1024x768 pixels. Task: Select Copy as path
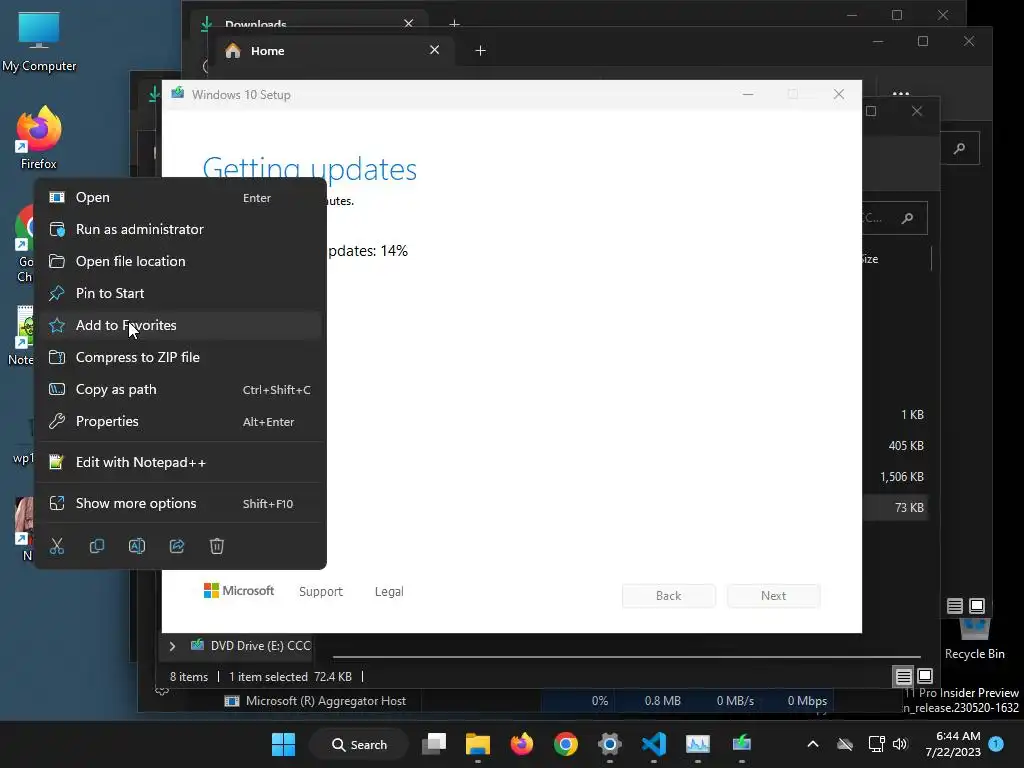tap(180, 389)
